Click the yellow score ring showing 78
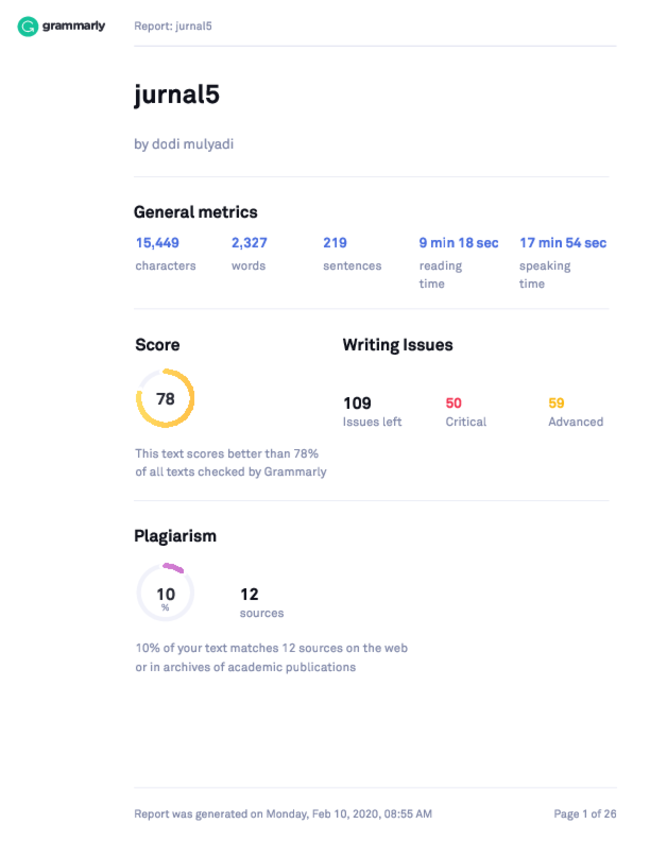Viewport: 650px width, 841px height. 165,398
